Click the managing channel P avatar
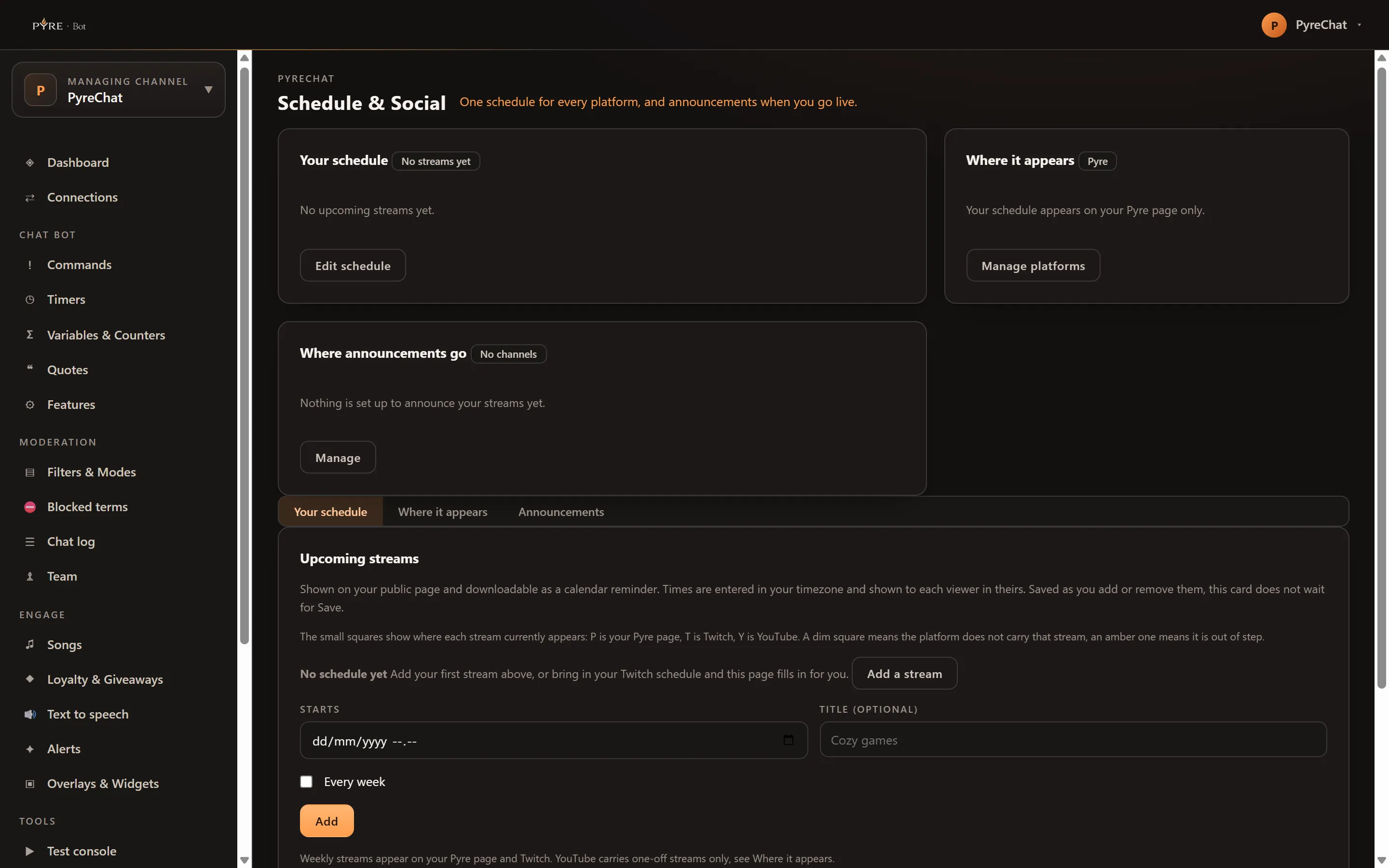 click(41, 90)
